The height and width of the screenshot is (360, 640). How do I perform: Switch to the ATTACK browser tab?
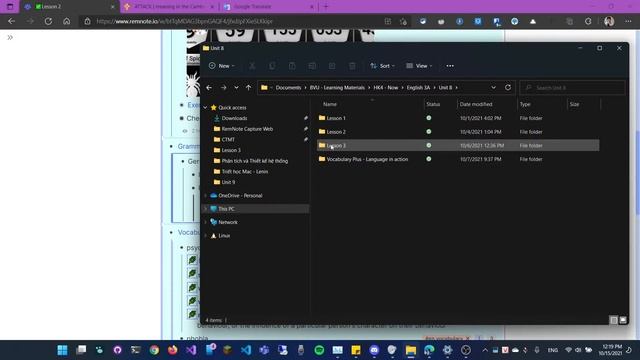click(169, 7)
